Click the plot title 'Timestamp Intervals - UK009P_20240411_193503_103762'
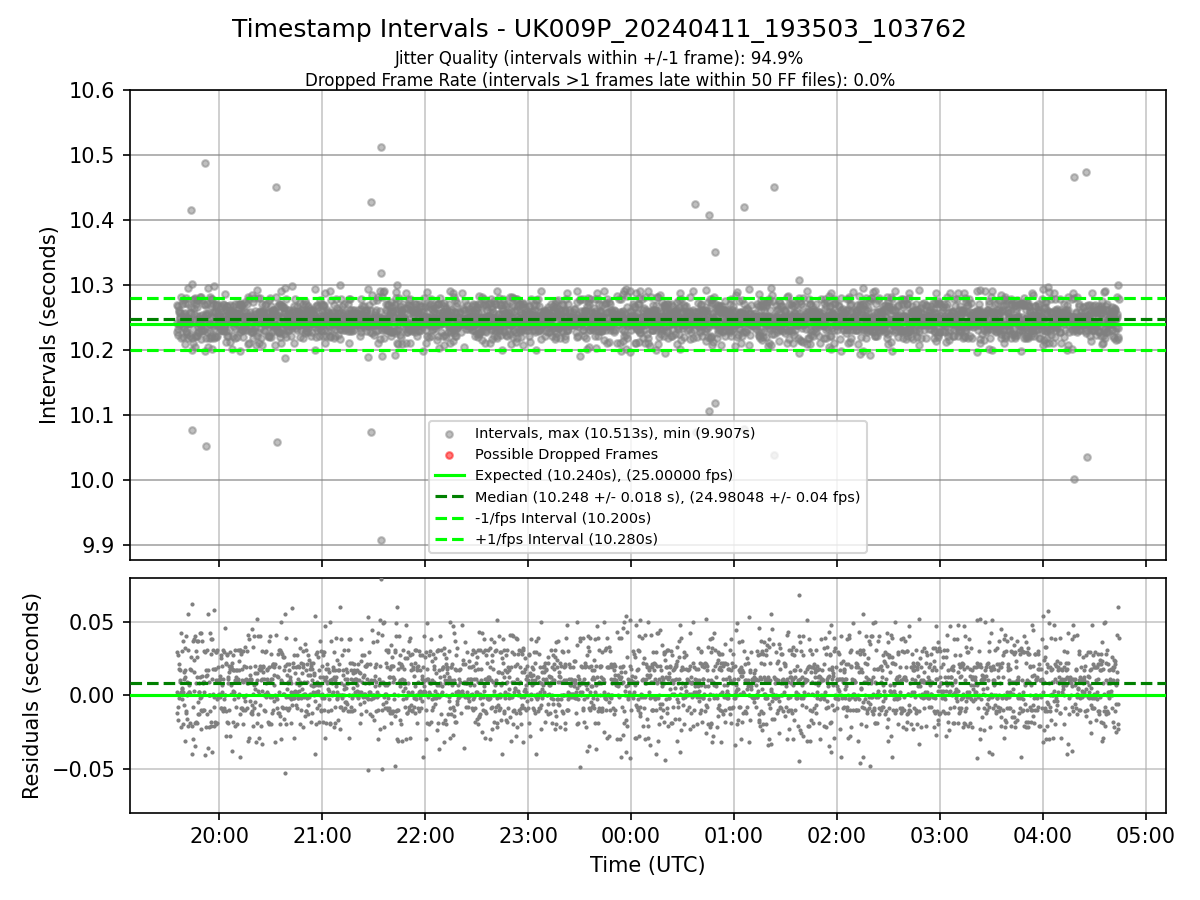Image resolution: width=1200 pixels, height=900 pixels. [599, 29]
